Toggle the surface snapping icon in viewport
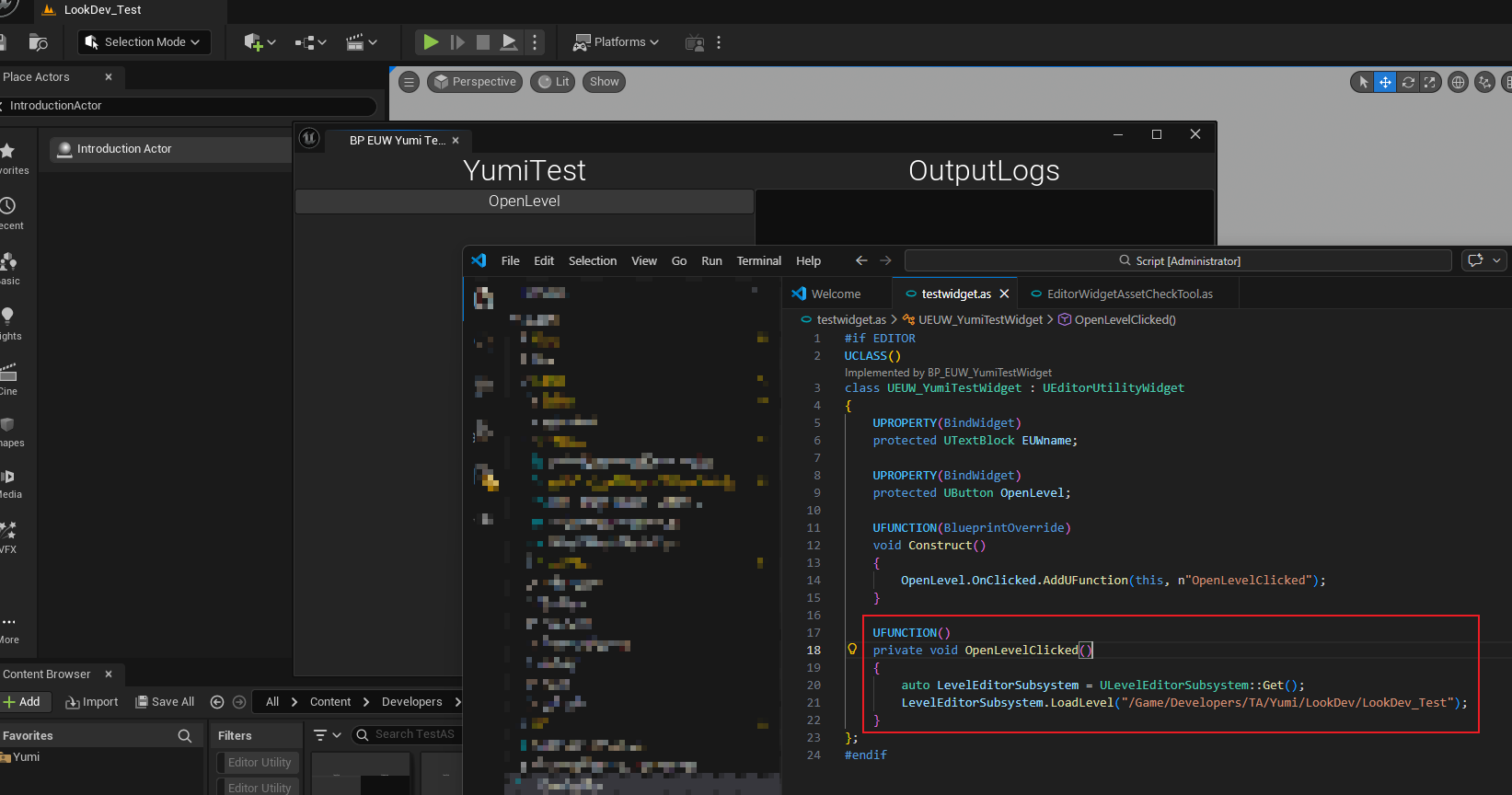 tap(1484, 83)
